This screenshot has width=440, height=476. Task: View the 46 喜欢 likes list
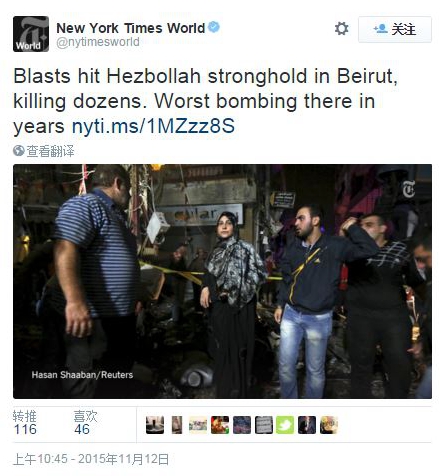[x=85, y=423]
